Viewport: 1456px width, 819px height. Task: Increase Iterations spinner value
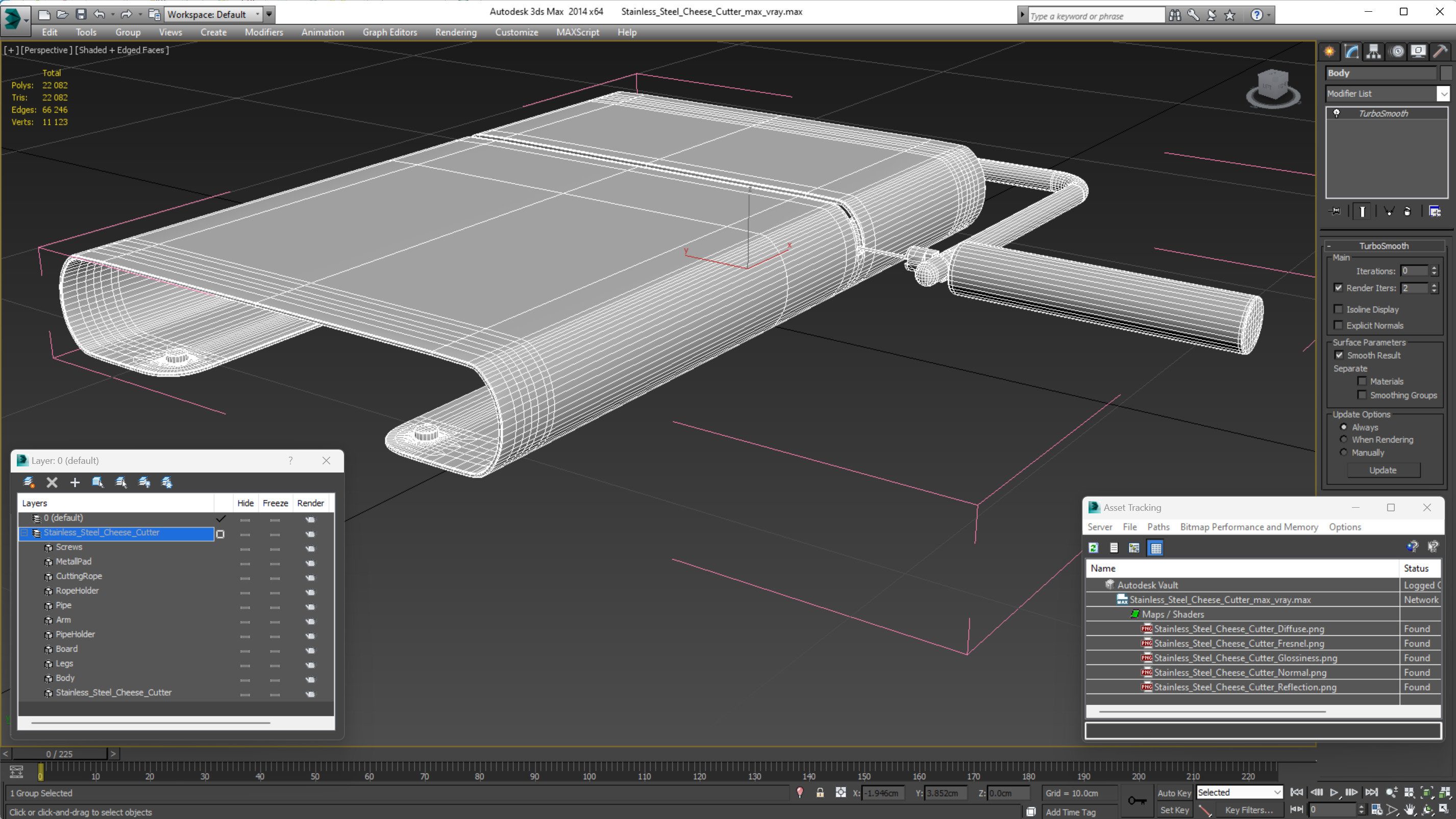point(1434,268)
